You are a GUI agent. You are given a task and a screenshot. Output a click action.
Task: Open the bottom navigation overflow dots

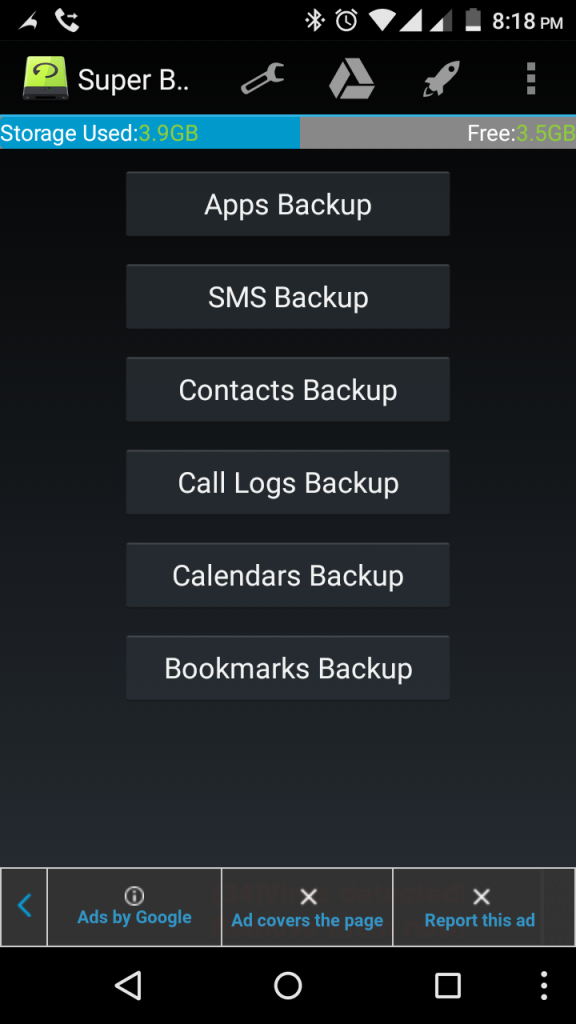[x=544, y=986]
